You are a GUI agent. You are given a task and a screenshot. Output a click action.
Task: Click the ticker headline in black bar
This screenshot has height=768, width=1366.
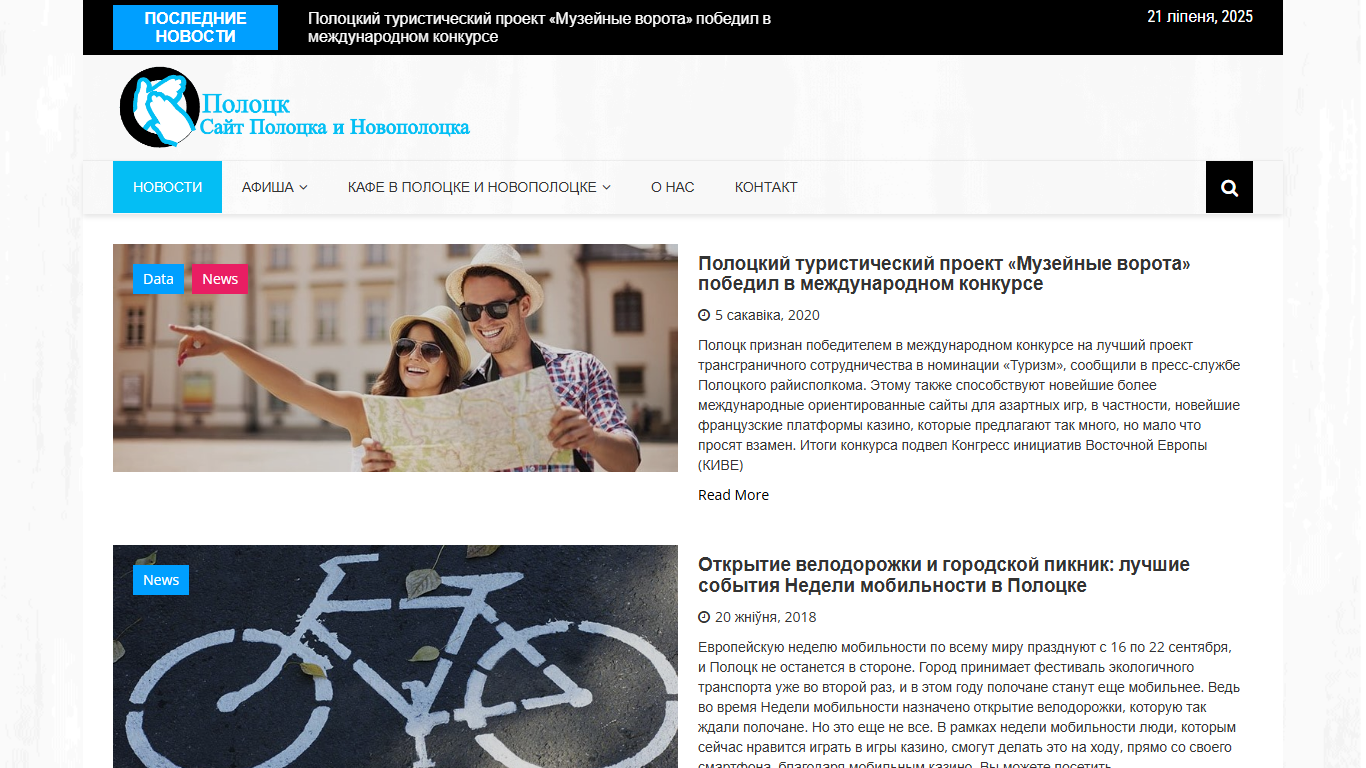click(539, 27)
